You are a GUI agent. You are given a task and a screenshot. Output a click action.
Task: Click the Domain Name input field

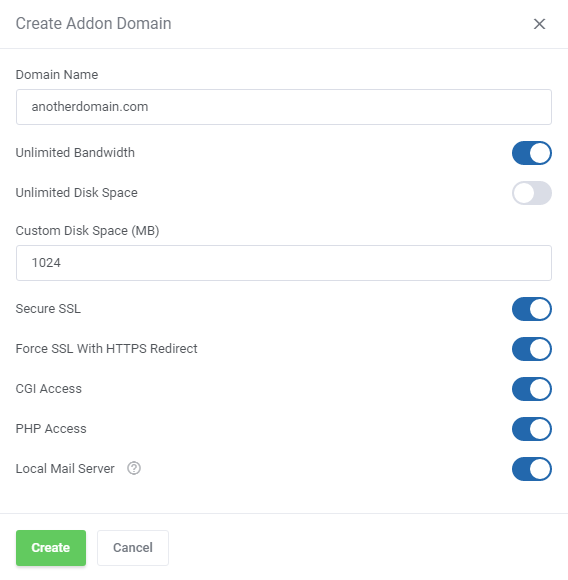point(284,107)
